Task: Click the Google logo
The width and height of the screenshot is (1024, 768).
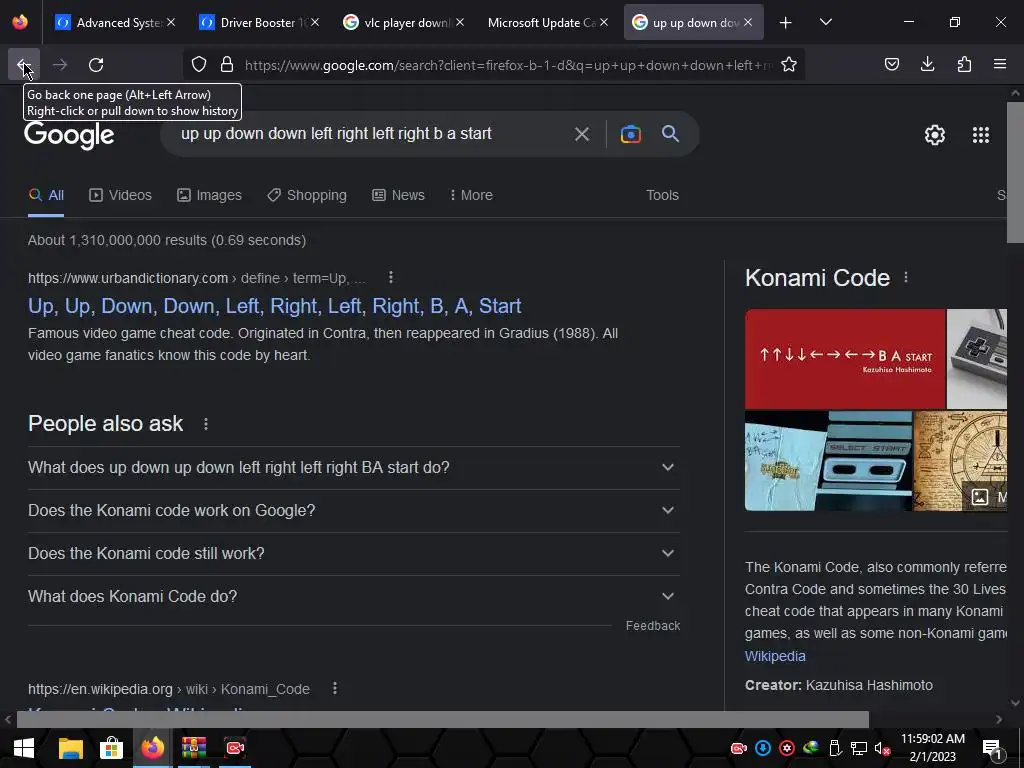Action: pos(69,135)
